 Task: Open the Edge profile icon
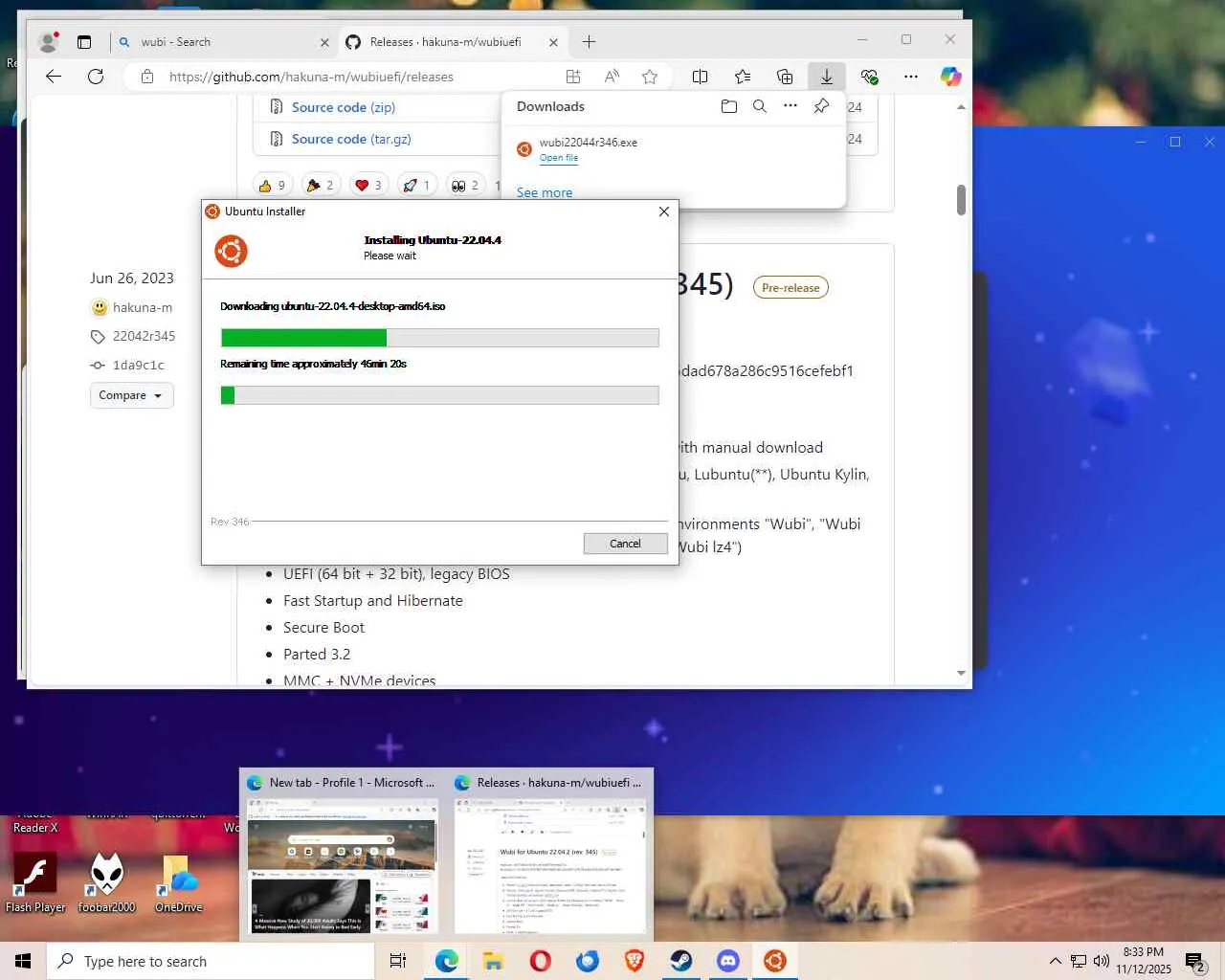tap(48, 41)
